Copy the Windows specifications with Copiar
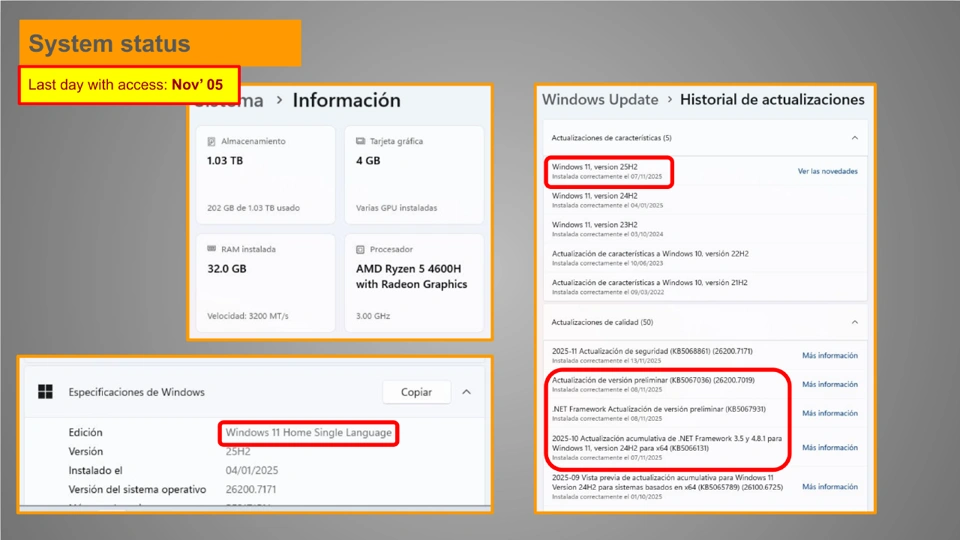 tap(416, 392)
